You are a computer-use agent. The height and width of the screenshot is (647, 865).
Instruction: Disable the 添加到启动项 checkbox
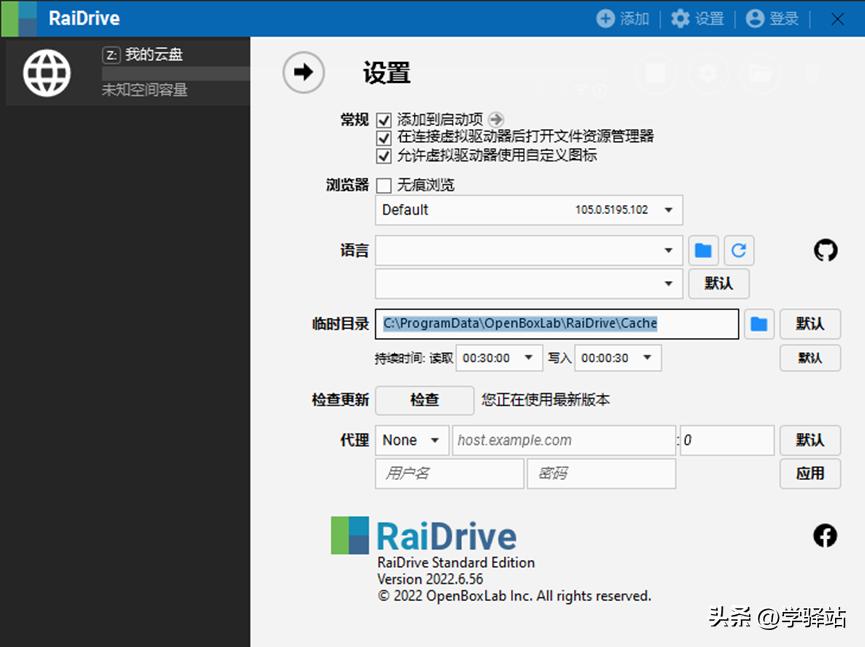(383, 118)
